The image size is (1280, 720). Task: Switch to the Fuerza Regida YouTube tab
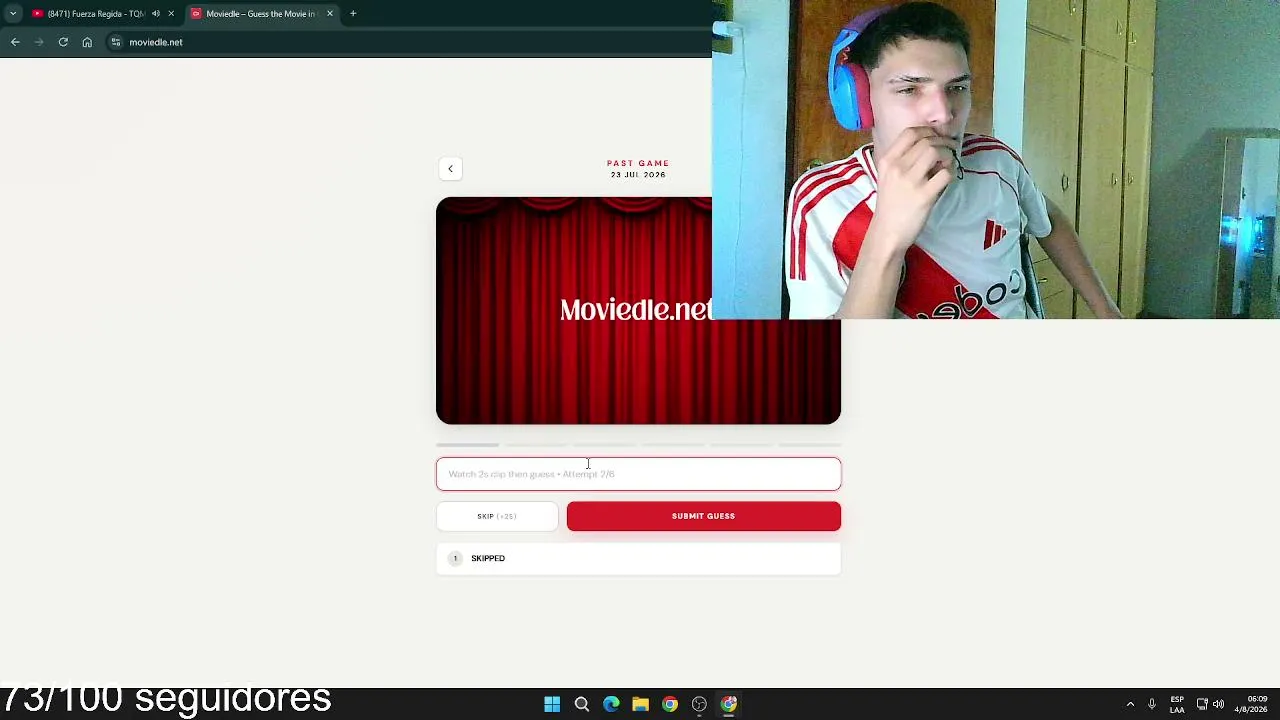[95, 14]
